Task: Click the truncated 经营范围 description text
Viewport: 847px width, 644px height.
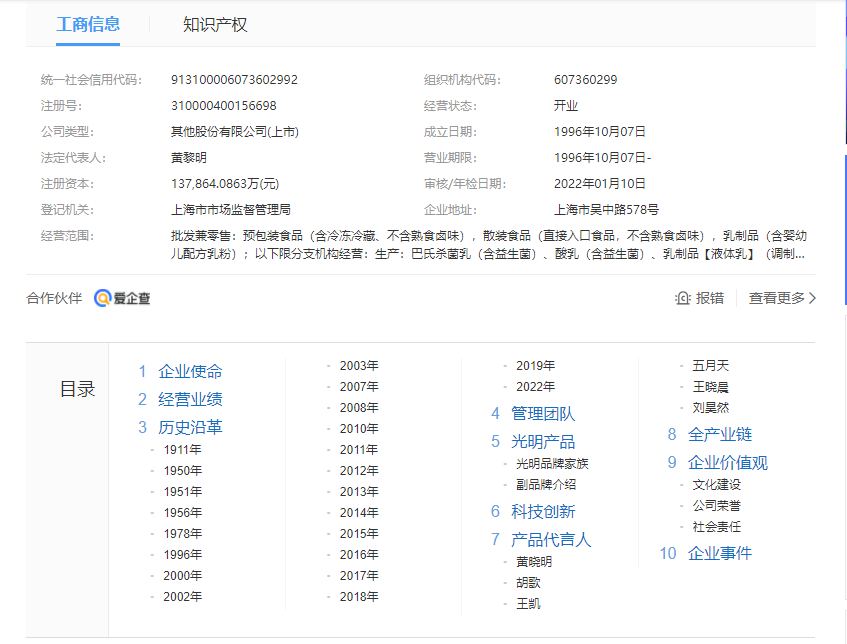Action: [488, 245]
